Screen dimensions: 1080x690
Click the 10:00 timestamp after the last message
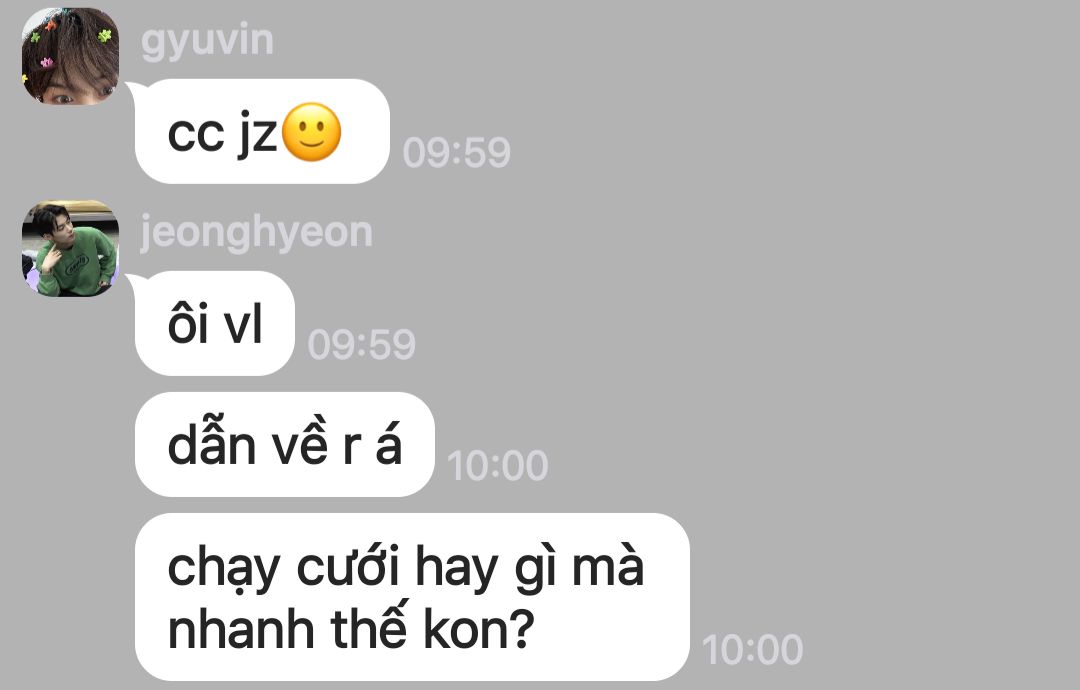[752, 649]
